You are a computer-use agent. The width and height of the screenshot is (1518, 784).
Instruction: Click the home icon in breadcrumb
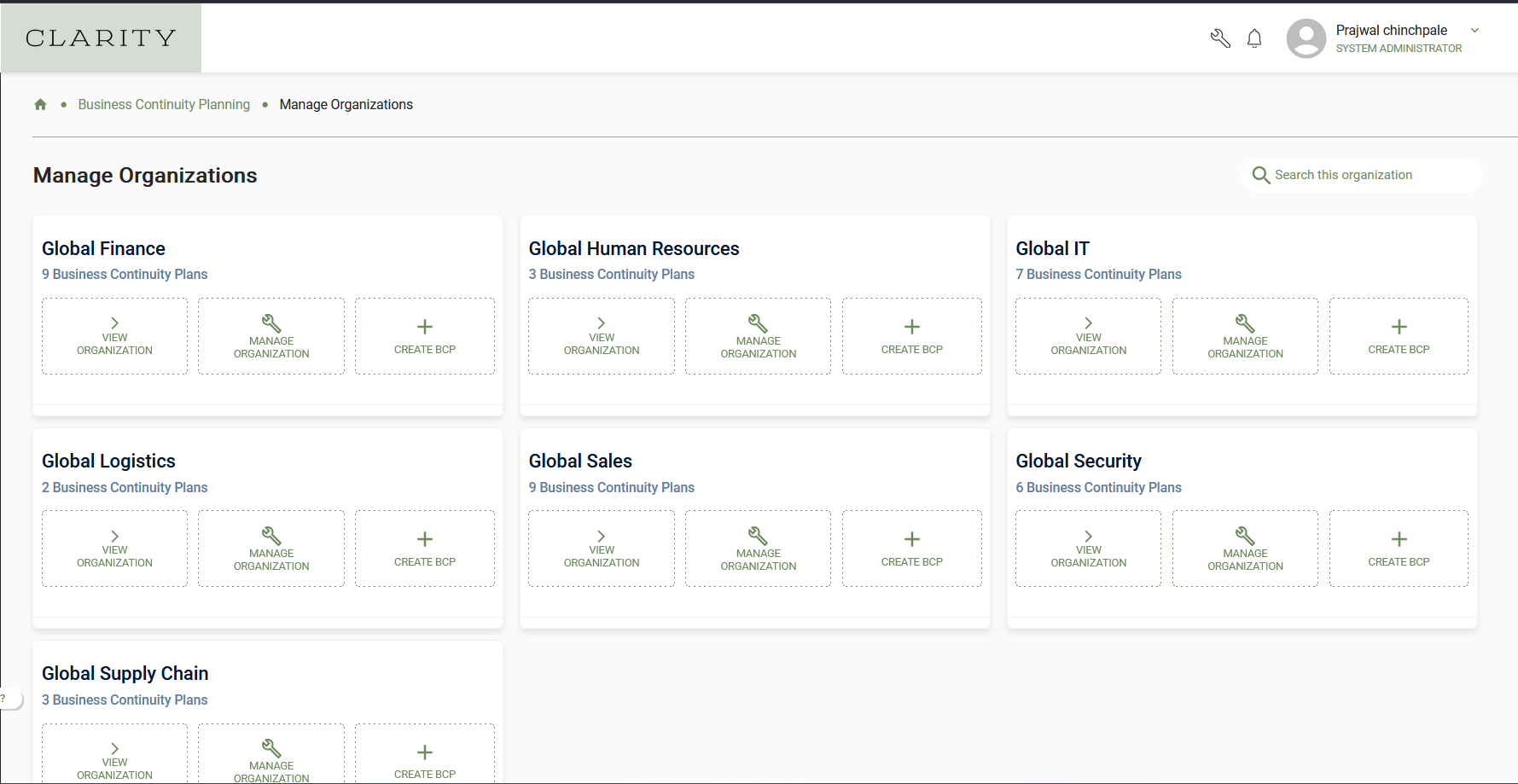[40, 104]
